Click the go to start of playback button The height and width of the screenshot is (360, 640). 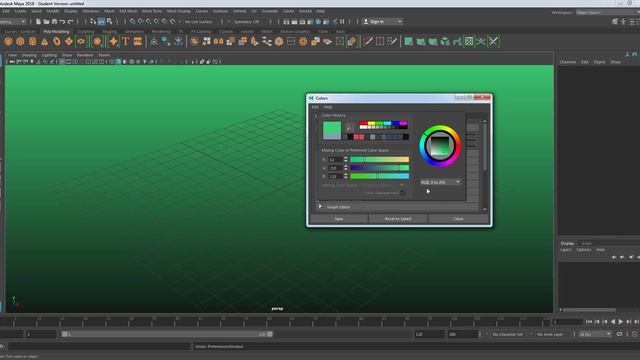coord(589,322)
